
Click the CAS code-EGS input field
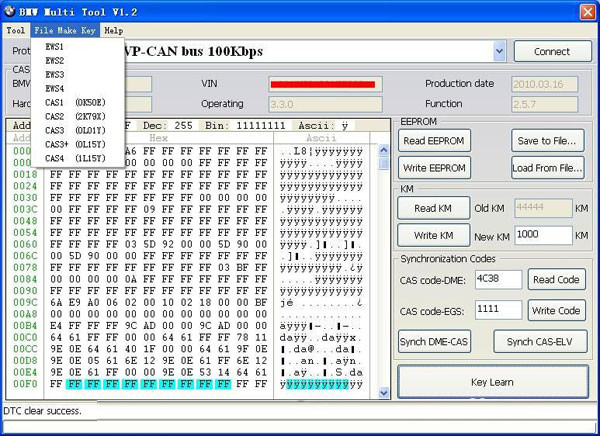pos(498,310)
